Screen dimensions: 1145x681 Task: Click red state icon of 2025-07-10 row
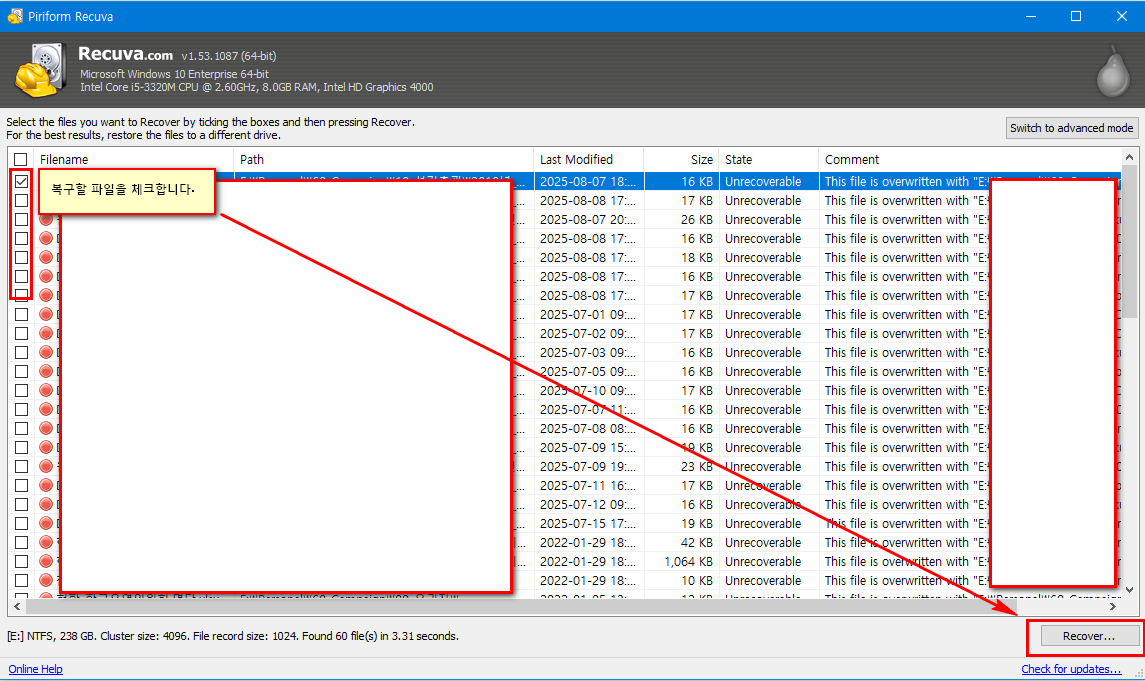[x=47, y=390]
